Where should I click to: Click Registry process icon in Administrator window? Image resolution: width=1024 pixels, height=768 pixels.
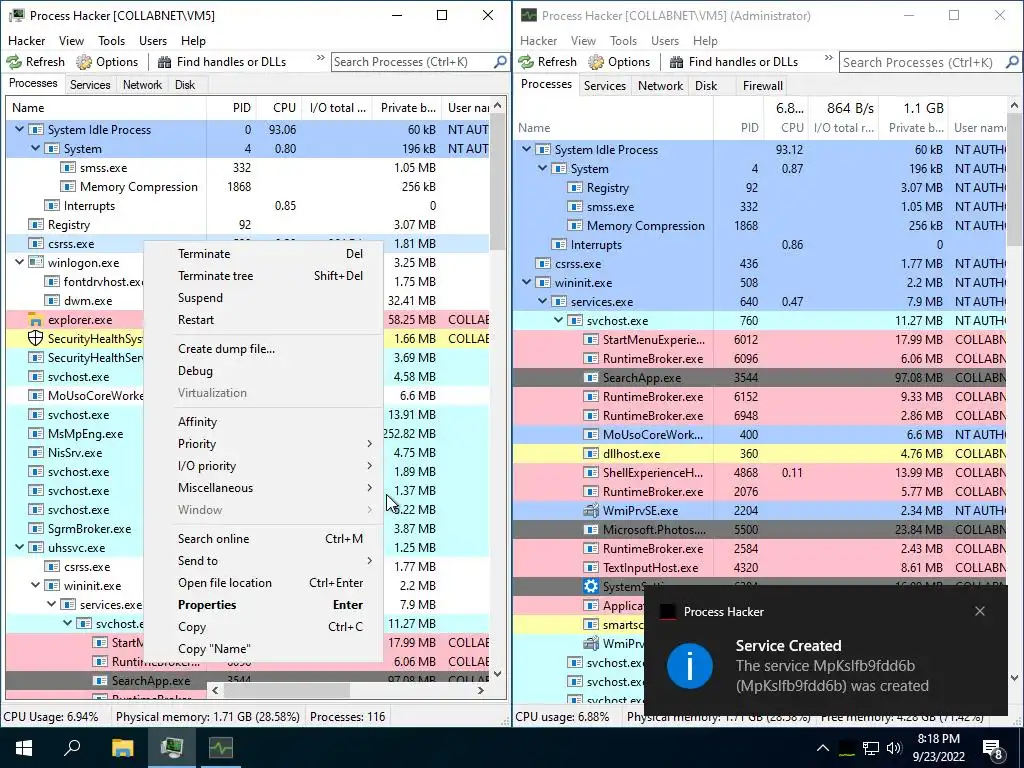[x=575, y=187]
